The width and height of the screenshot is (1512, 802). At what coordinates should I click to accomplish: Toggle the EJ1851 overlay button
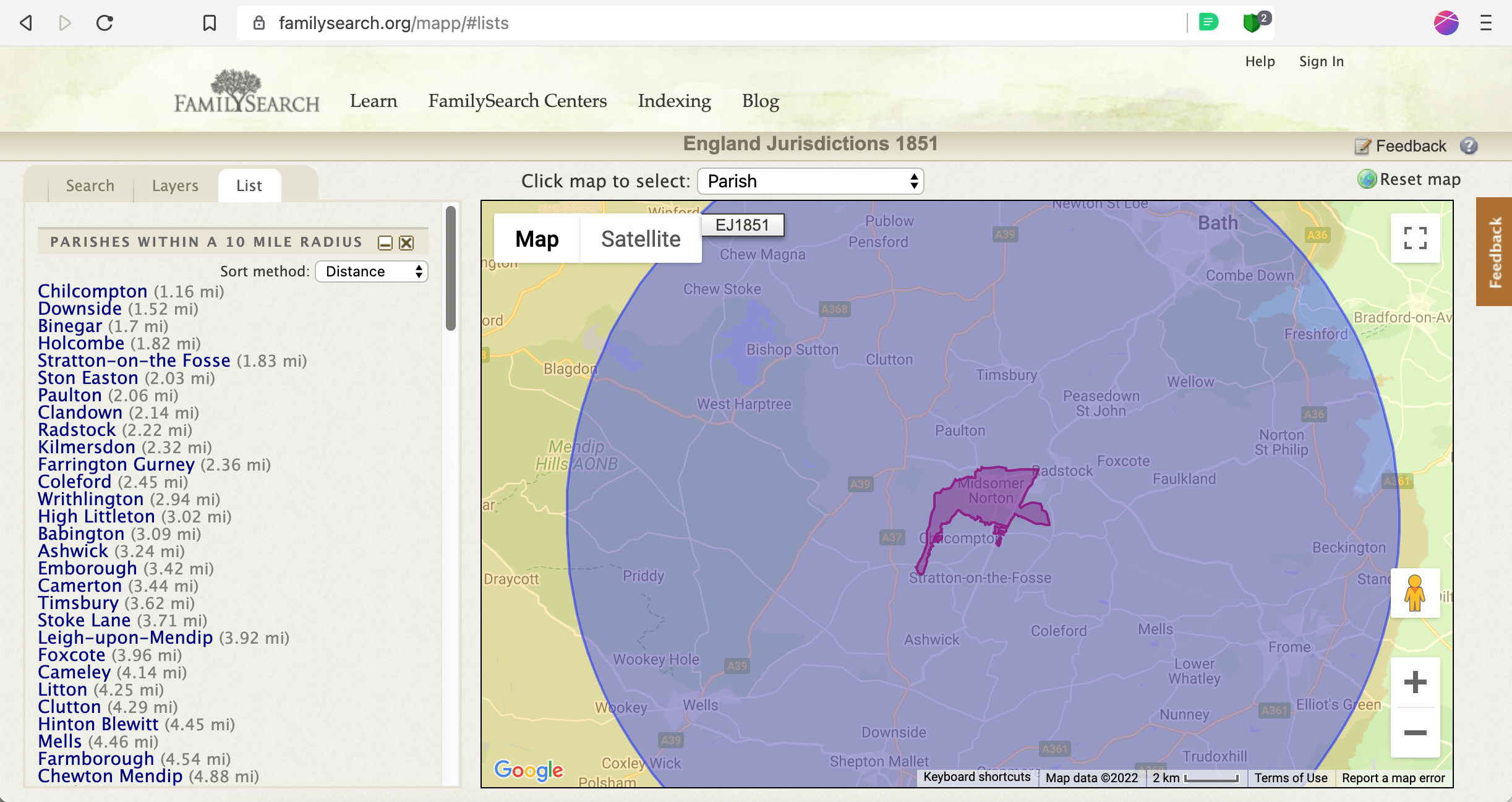click(742, 225)
